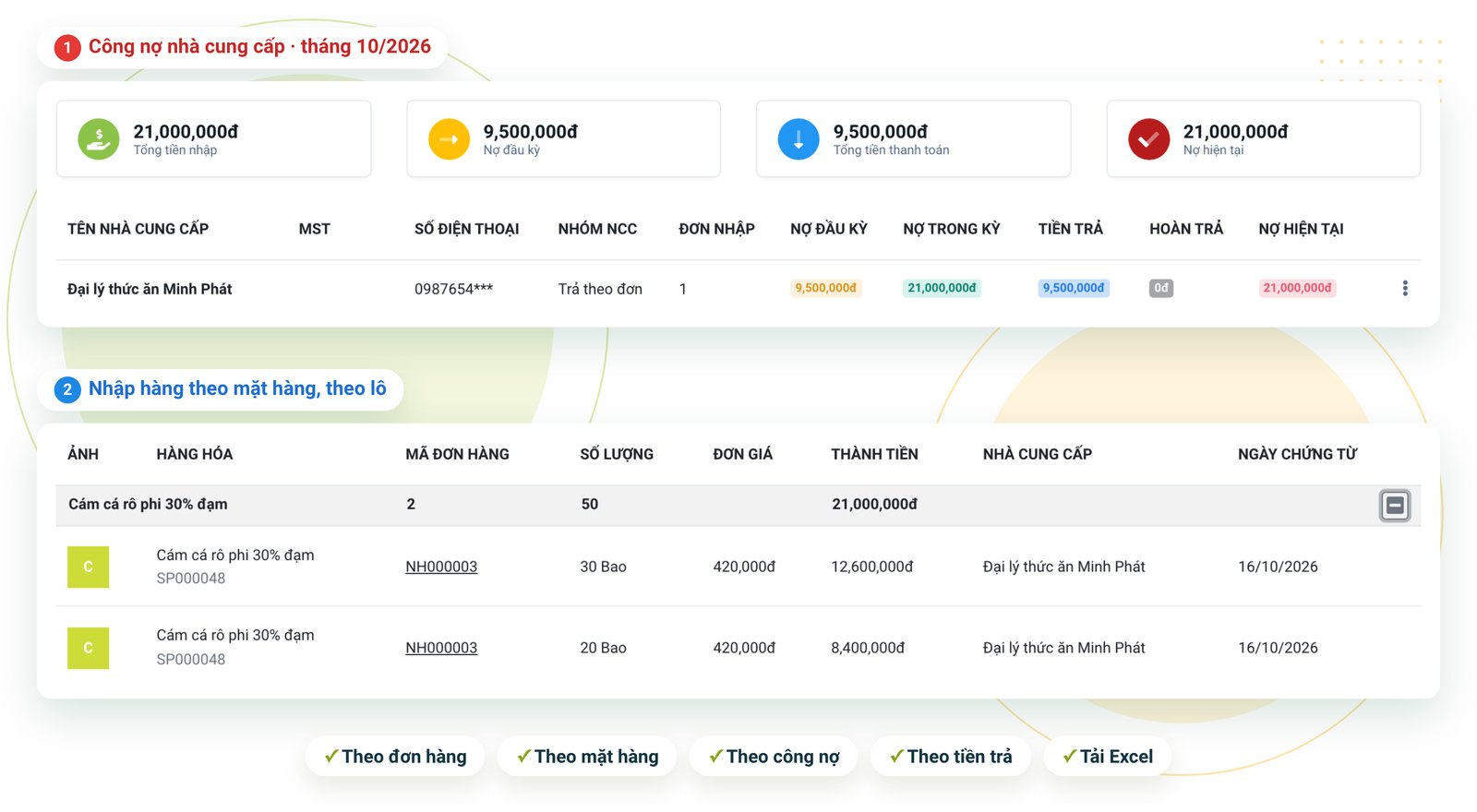Click the blue down-arrow Tổng tiền thanh toán icon
This screenshot has width=1477, height=812.
point(799,139)
